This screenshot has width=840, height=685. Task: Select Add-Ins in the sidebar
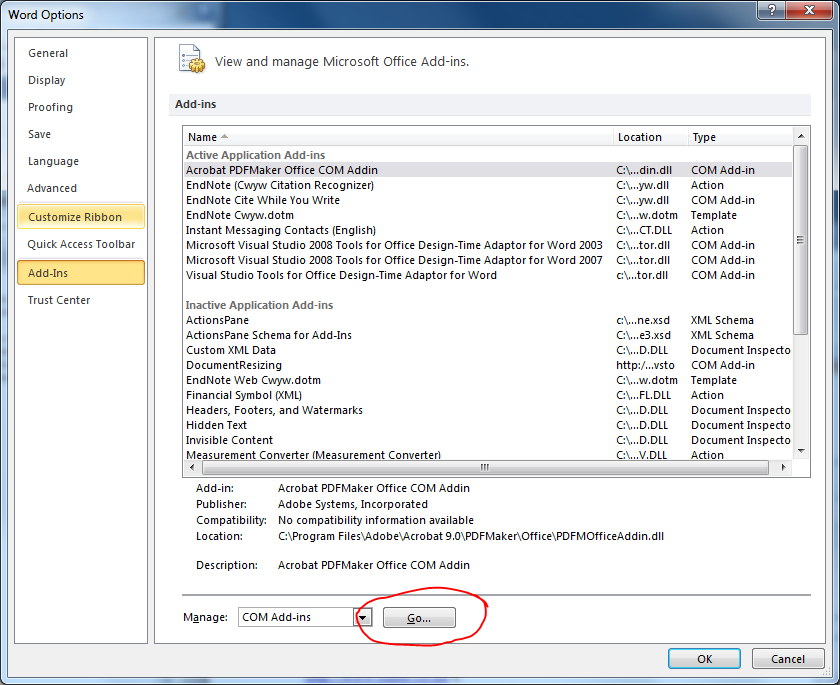pos(81,273)
